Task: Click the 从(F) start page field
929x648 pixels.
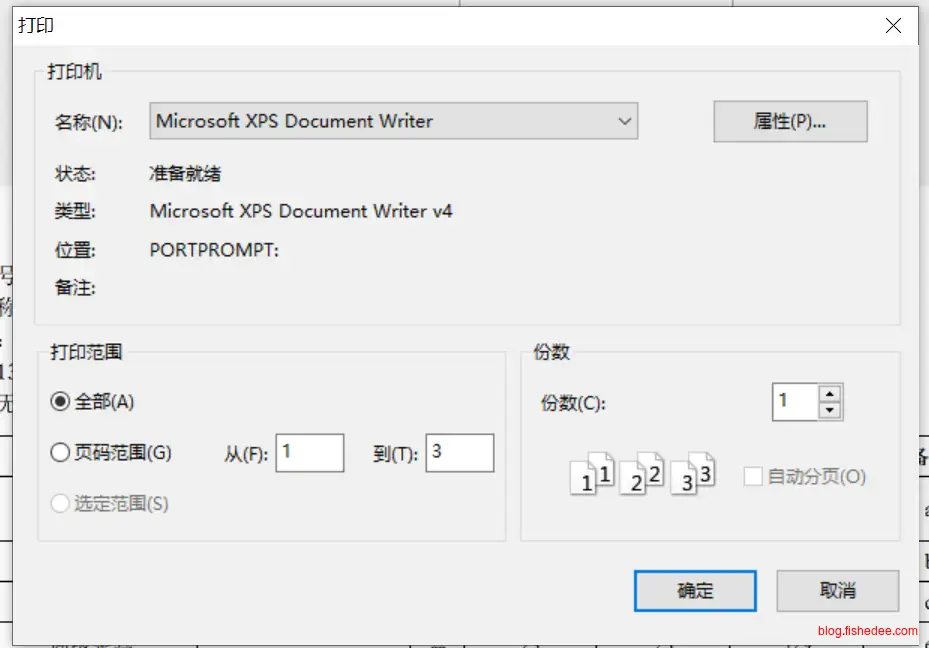Action: pyautogui.click(x=310, y=453)
